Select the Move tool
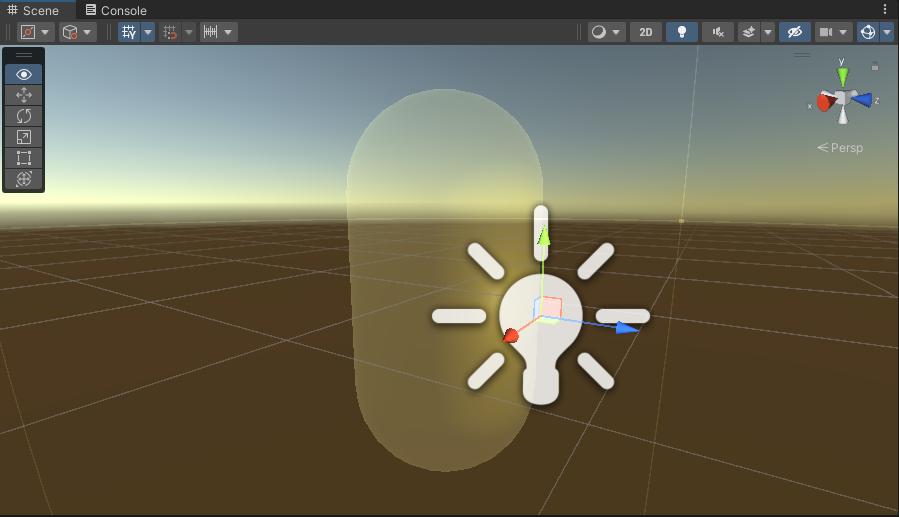This screenshot has height=517, width=899. tap(24, 95)
